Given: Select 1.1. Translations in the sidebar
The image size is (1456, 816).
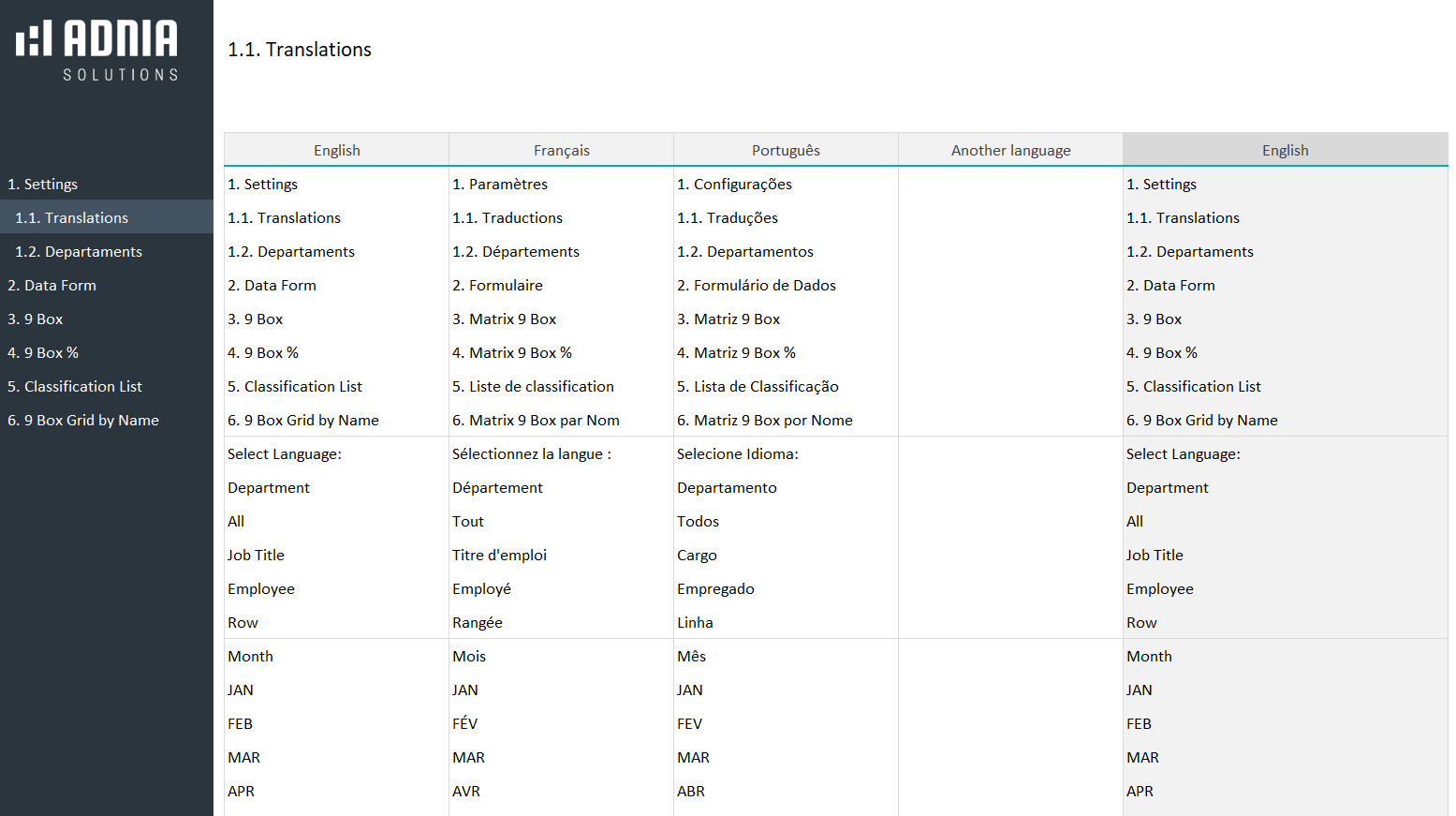Looking at the screenshot, I should coord(72,218).
